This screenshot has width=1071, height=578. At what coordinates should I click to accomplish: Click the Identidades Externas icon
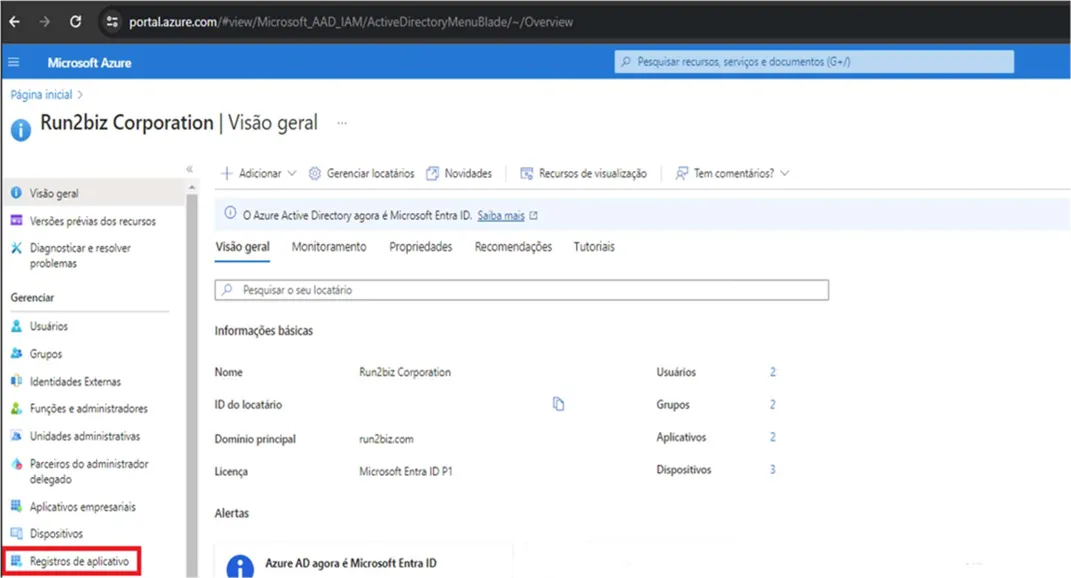16,381
